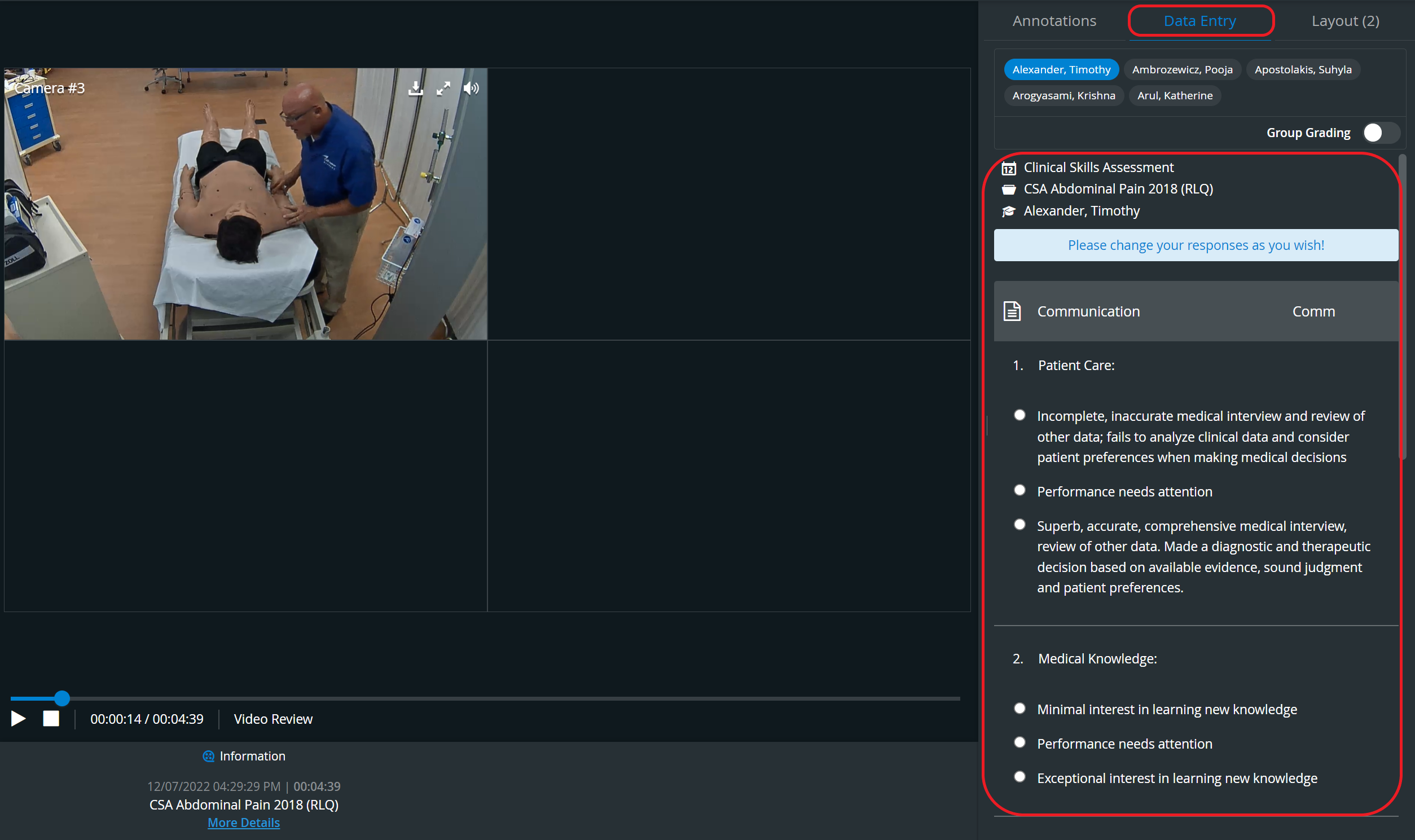Switch to the Annotations tab
The height and width of the screenshot is (840, 1415).
(1054, 21)
